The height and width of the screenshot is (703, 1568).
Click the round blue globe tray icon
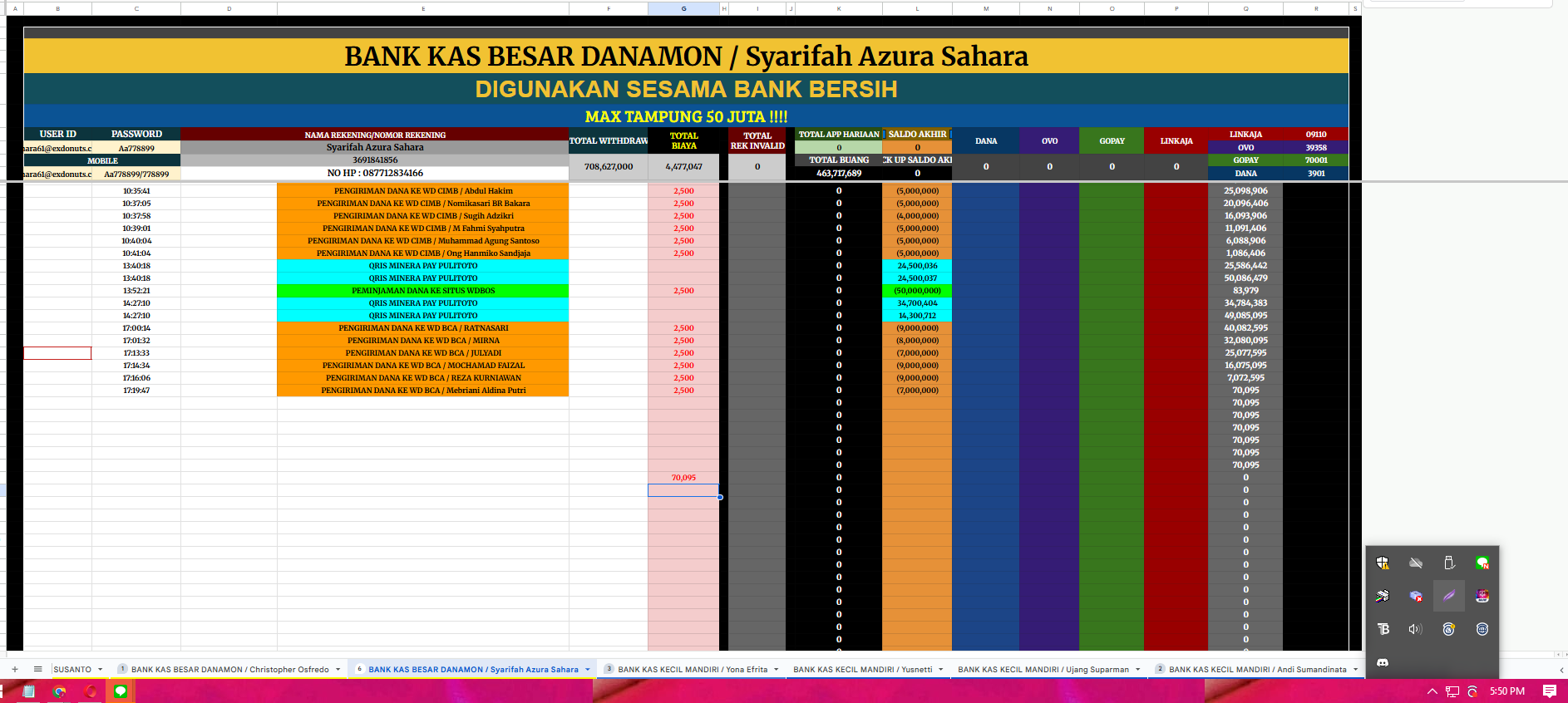[x=1482, y=629]
